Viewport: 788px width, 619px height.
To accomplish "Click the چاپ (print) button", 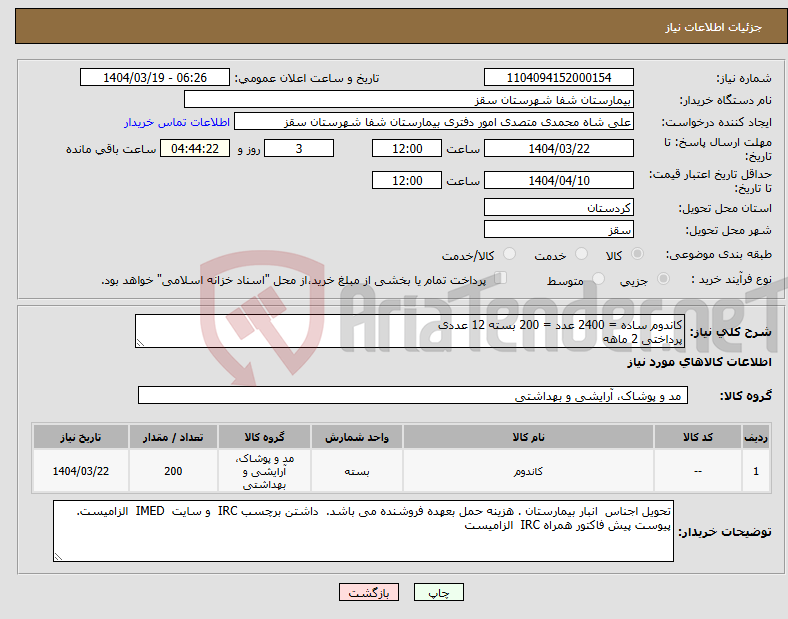I will [438, 592].
